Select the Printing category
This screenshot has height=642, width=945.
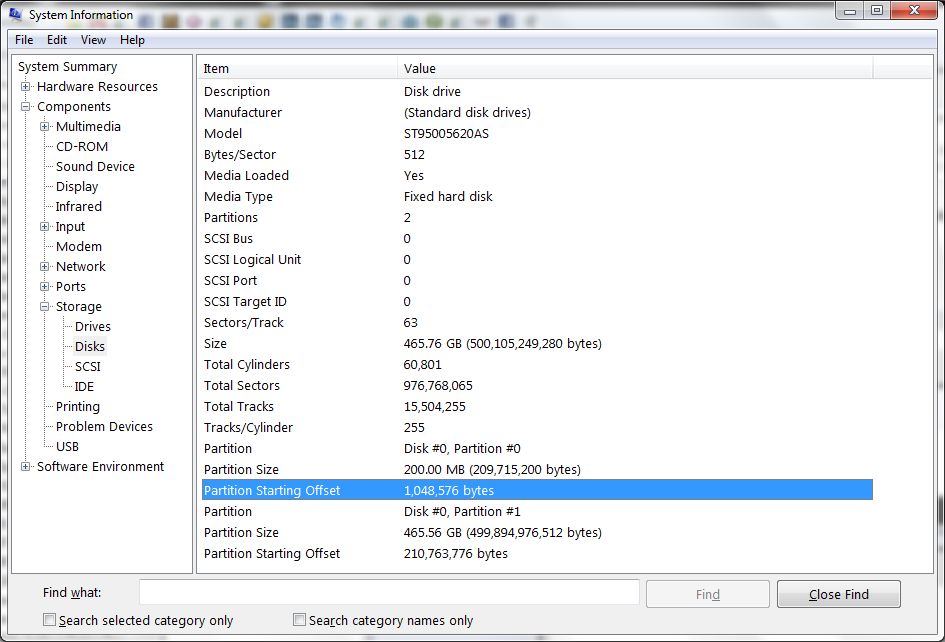point(78,406)
